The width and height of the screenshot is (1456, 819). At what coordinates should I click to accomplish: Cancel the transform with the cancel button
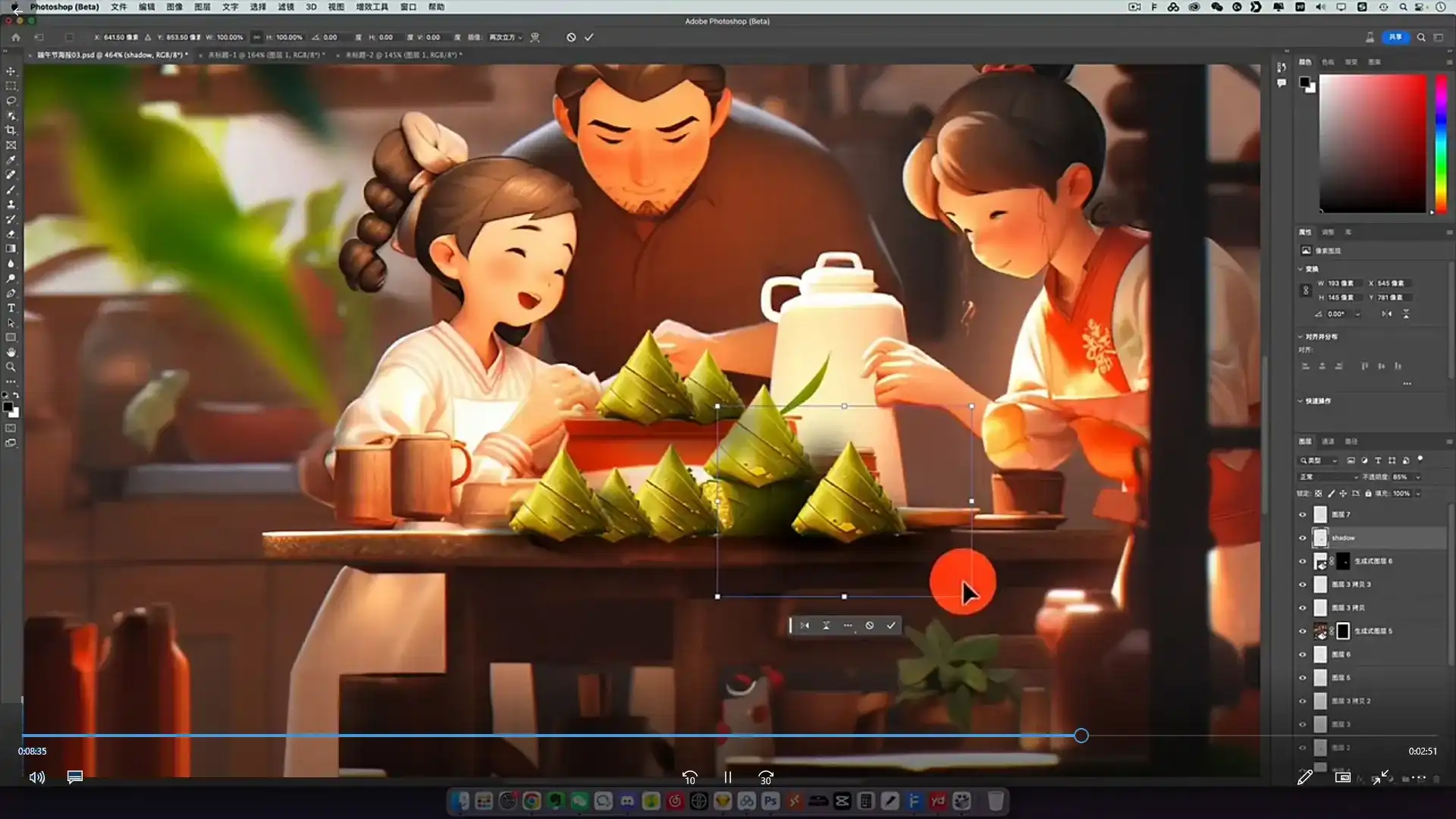coord(870,626)
